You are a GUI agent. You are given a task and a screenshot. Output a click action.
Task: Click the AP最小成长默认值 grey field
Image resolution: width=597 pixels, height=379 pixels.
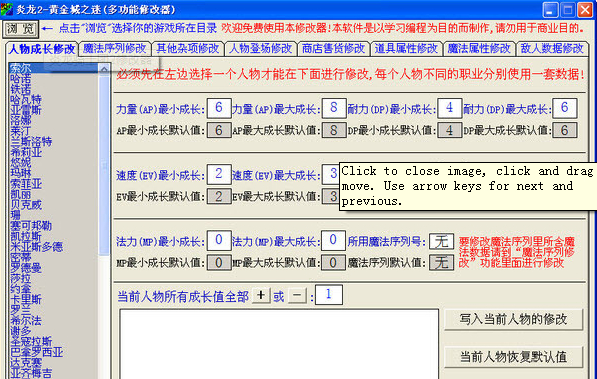coord(219,130)
